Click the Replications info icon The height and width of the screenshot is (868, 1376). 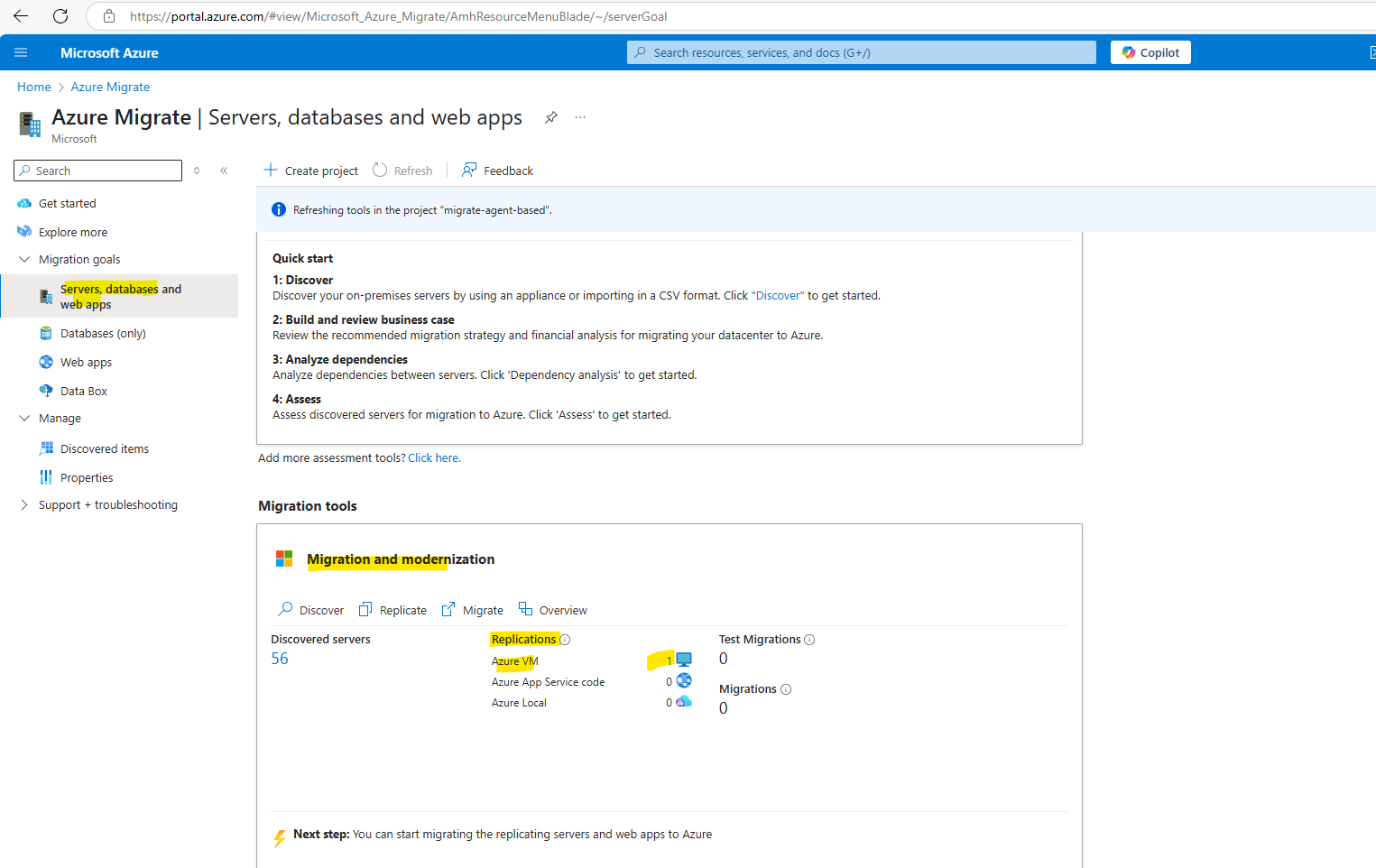pos(566,640)
